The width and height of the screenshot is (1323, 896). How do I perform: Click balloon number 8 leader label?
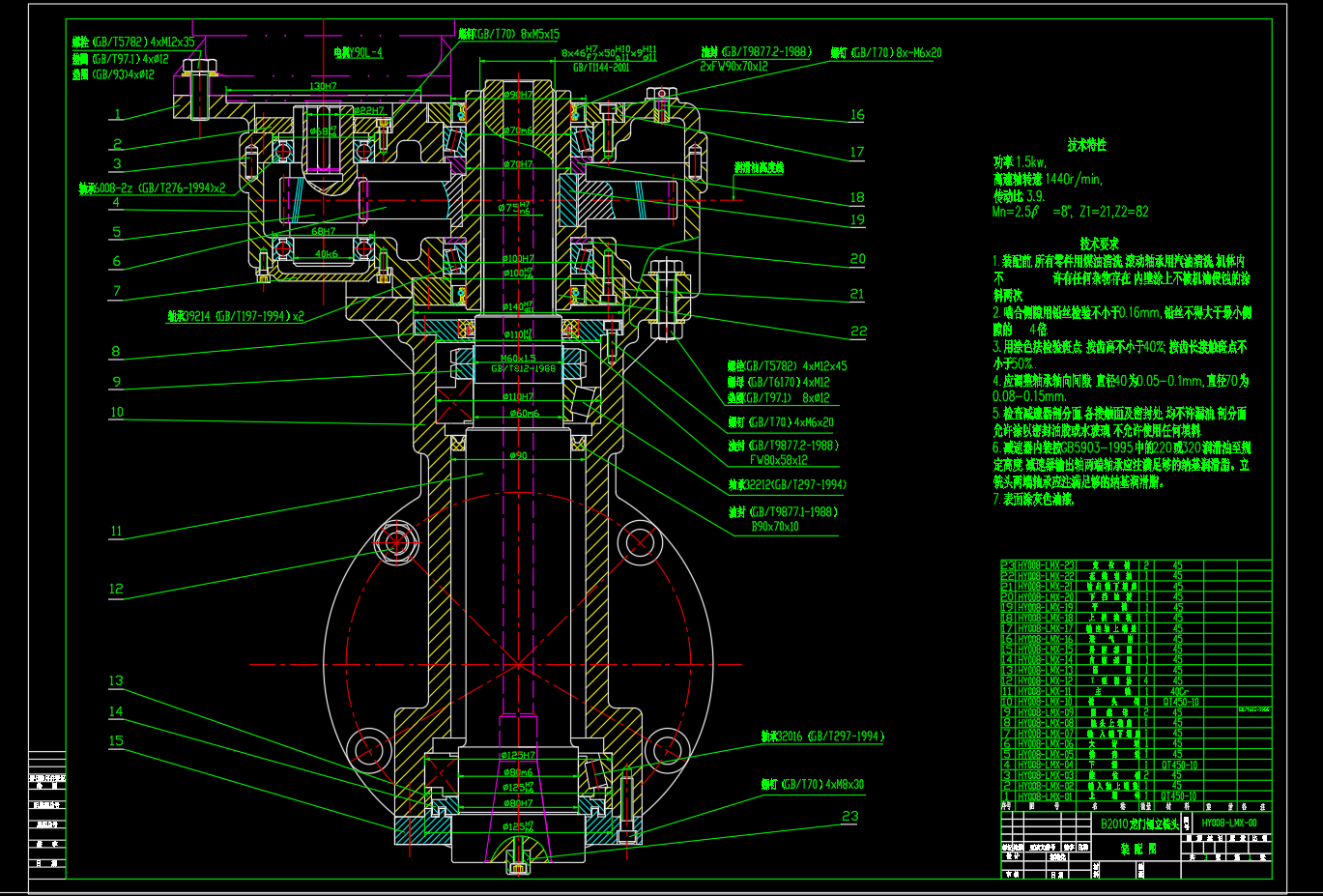[x=116, y=352]
